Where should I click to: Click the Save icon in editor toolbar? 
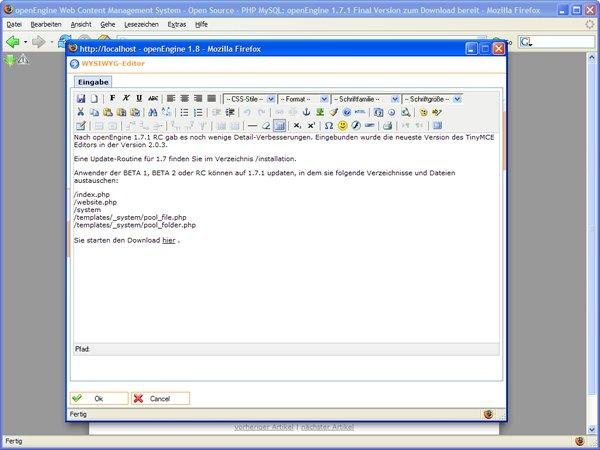point(81,99)
